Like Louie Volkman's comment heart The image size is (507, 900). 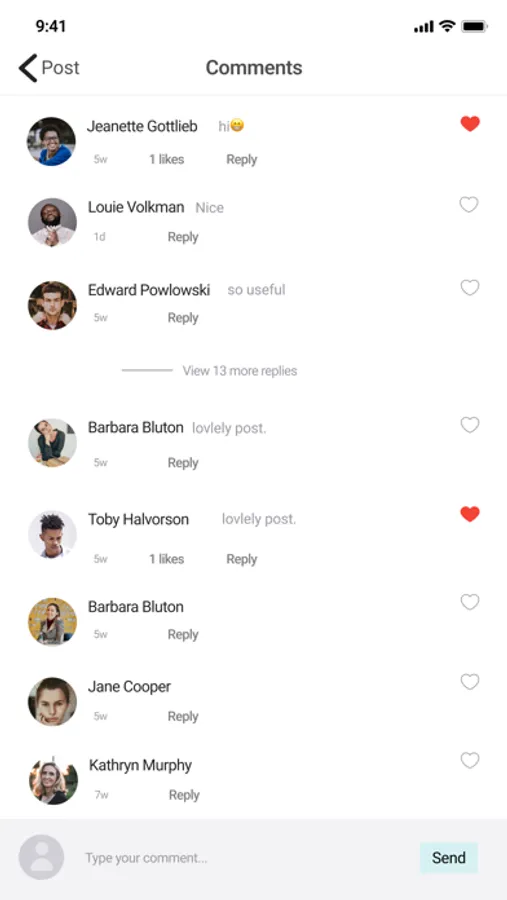(469, 204)
